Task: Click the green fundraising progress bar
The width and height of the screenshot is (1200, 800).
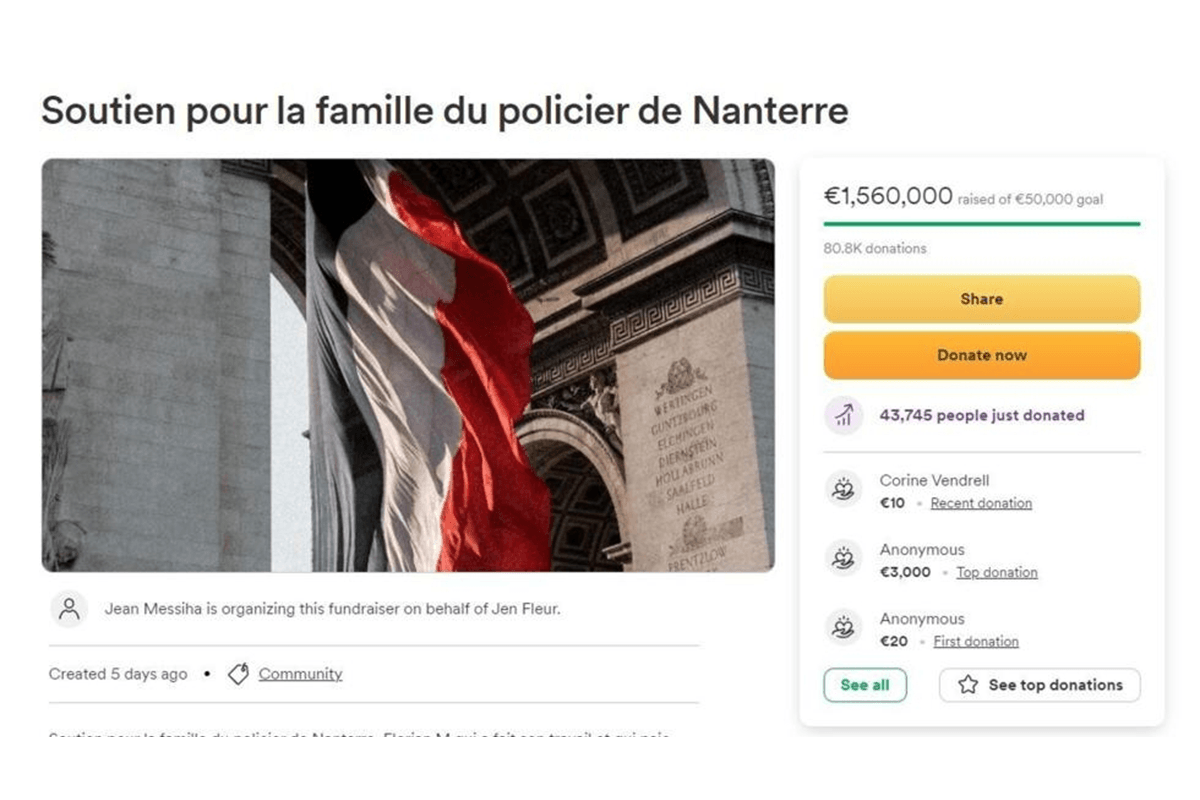Action: pyautogui.click(x=981, y=224)
